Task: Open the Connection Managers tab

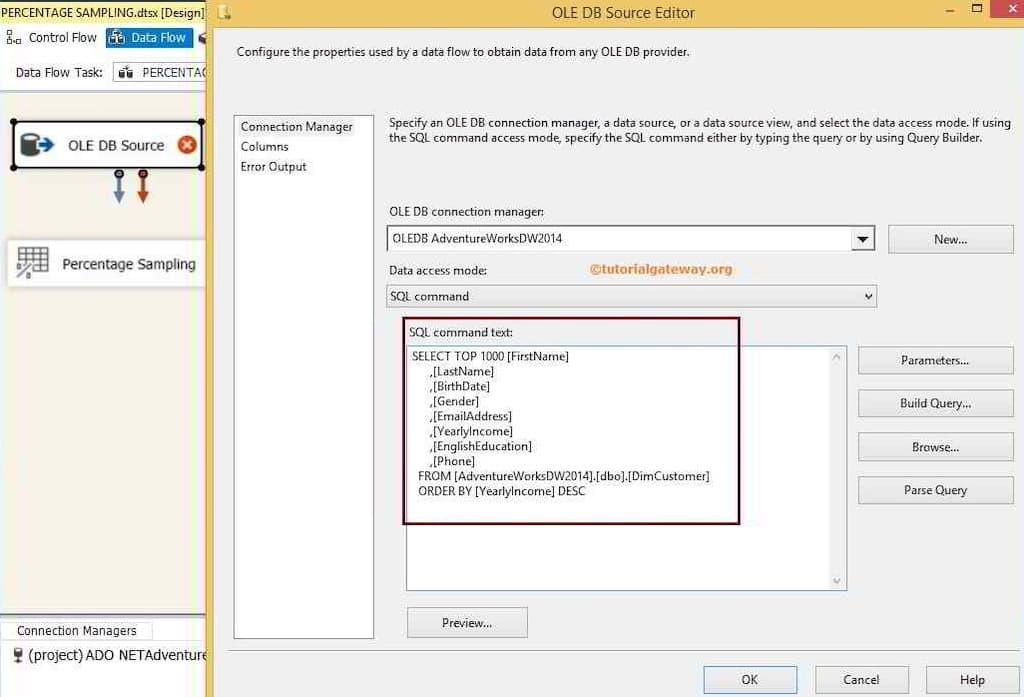Action: pyautogui.click(x=76, y=631)
